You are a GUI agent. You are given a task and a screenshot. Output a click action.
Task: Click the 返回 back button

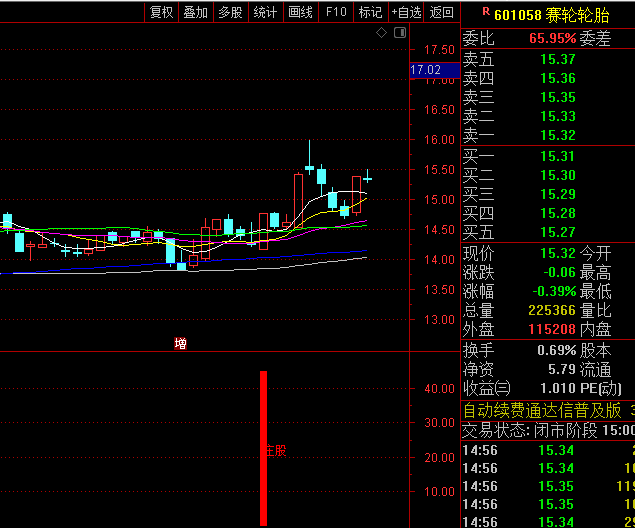pyautogui.click(x=441, y=12)
